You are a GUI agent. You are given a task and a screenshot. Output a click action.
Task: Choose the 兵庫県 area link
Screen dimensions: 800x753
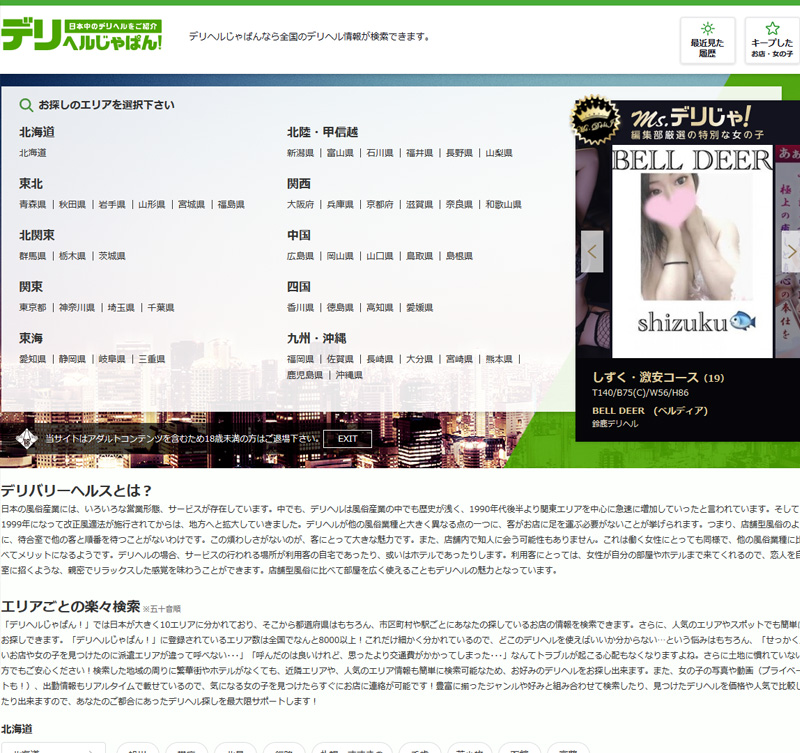[x=340, y=205]
